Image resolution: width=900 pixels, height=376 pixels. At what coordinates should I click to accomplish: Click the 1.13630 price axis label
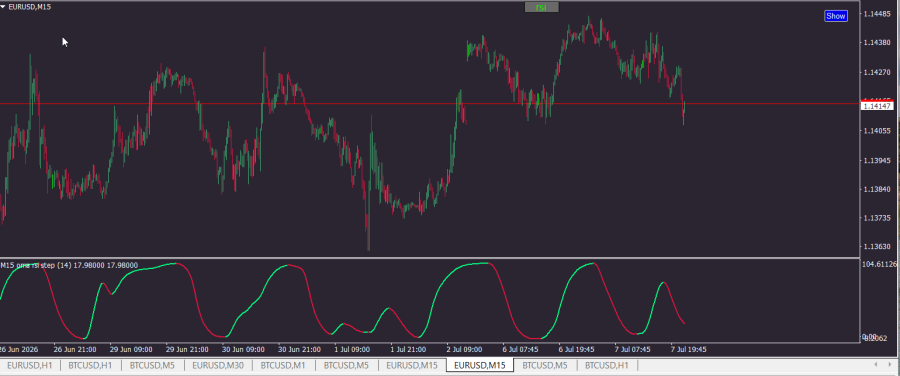[x=876, y=247]
